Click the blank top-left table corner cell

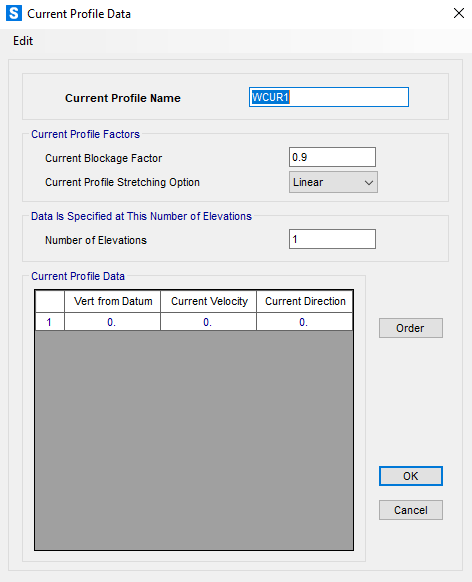point(50,301)
